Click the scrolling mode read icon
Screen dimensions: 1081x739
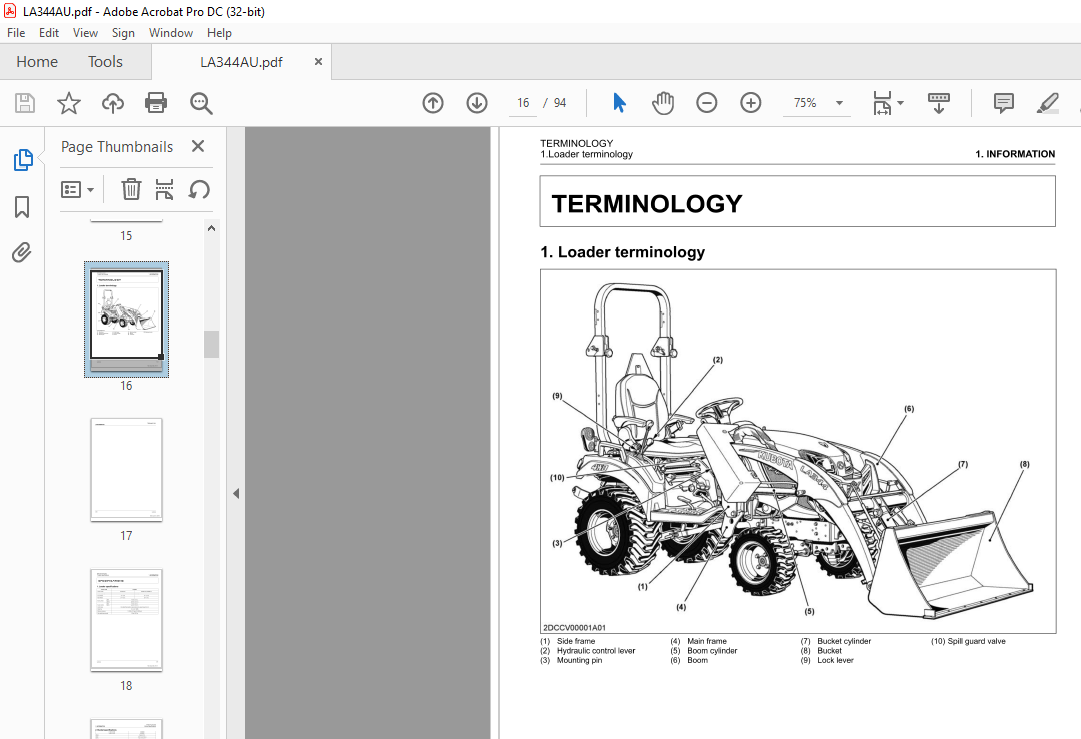(x=938, y=103)
